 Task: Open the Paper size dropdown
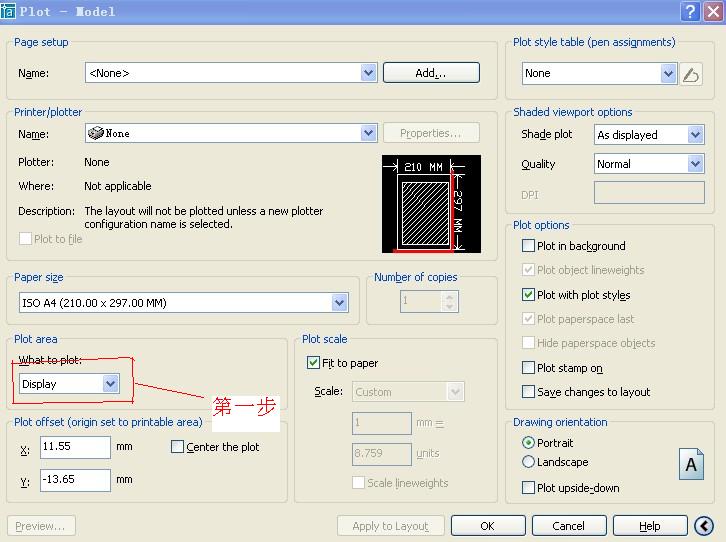339,303
